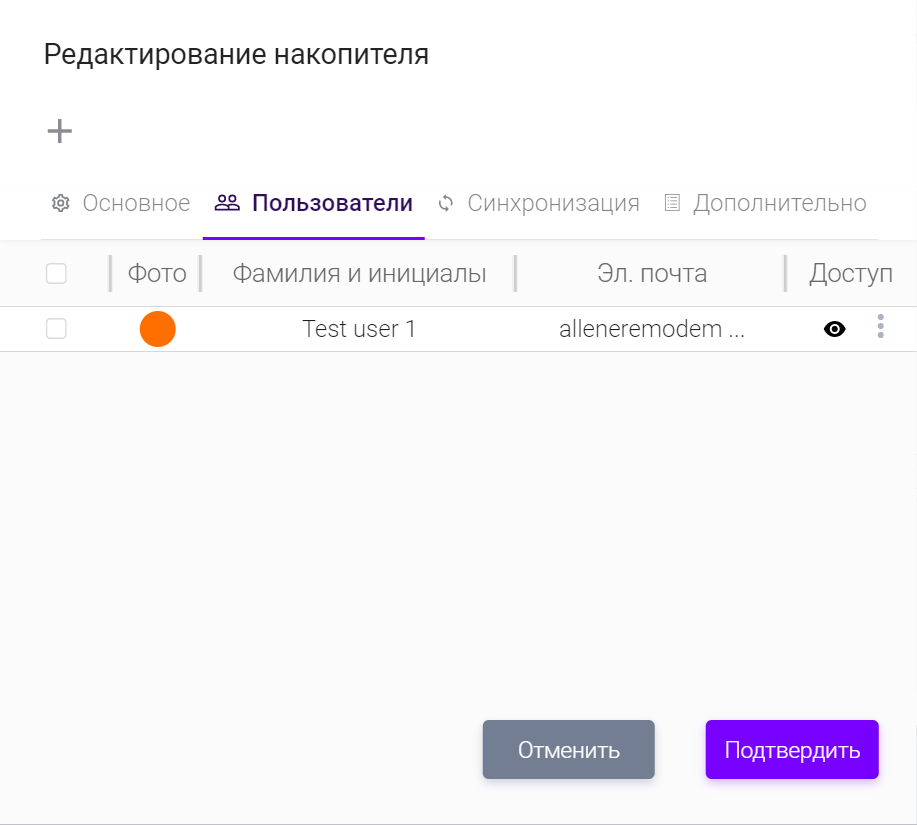Click the Test user 1 name cell
Image resolution: width=917 pixels, height=825 pixels.
pos(359,329)
